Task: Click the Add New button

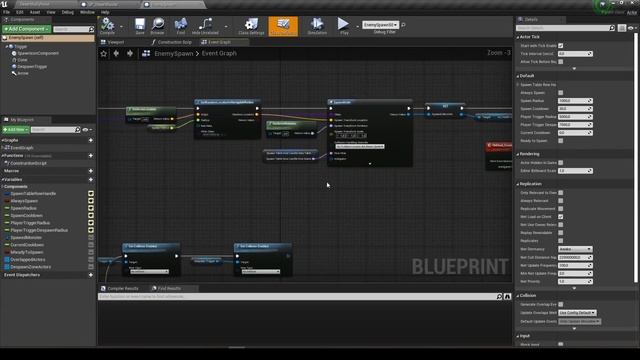Action: point(16,130)
